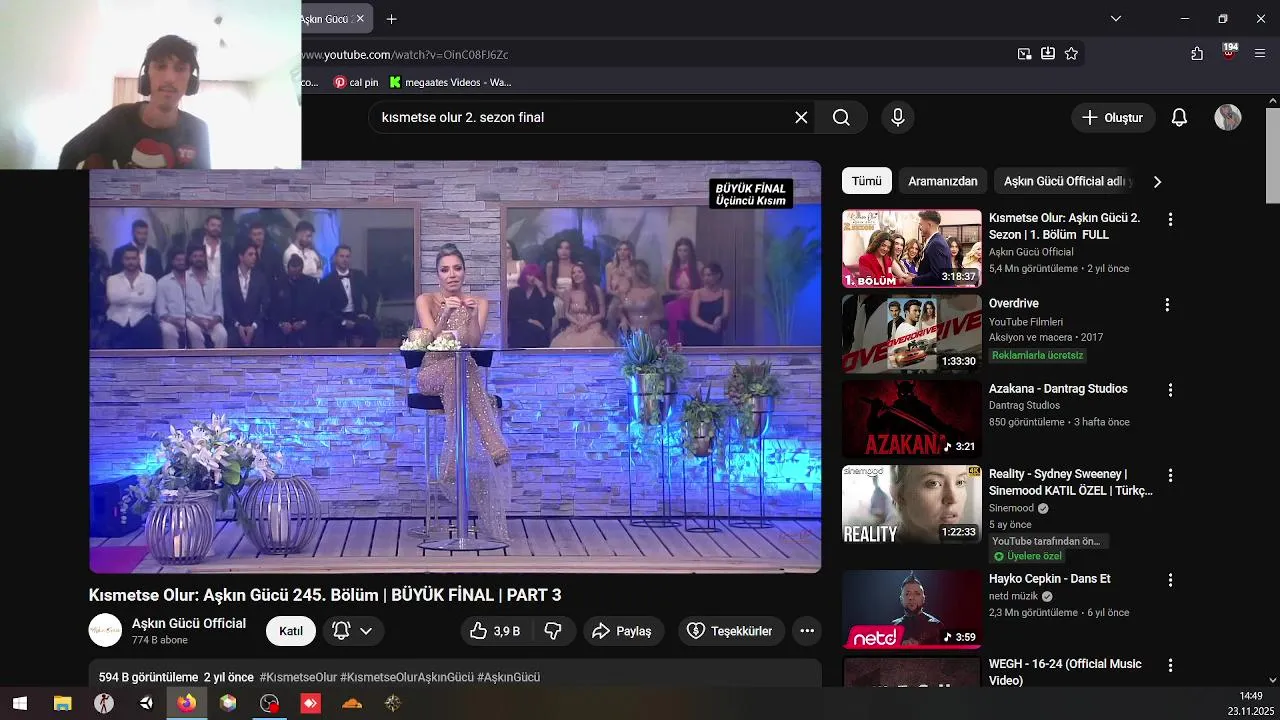Click the Teşekkürler thanks button
The width and height of the screenshot is (1280, 720).
[731, 631]
